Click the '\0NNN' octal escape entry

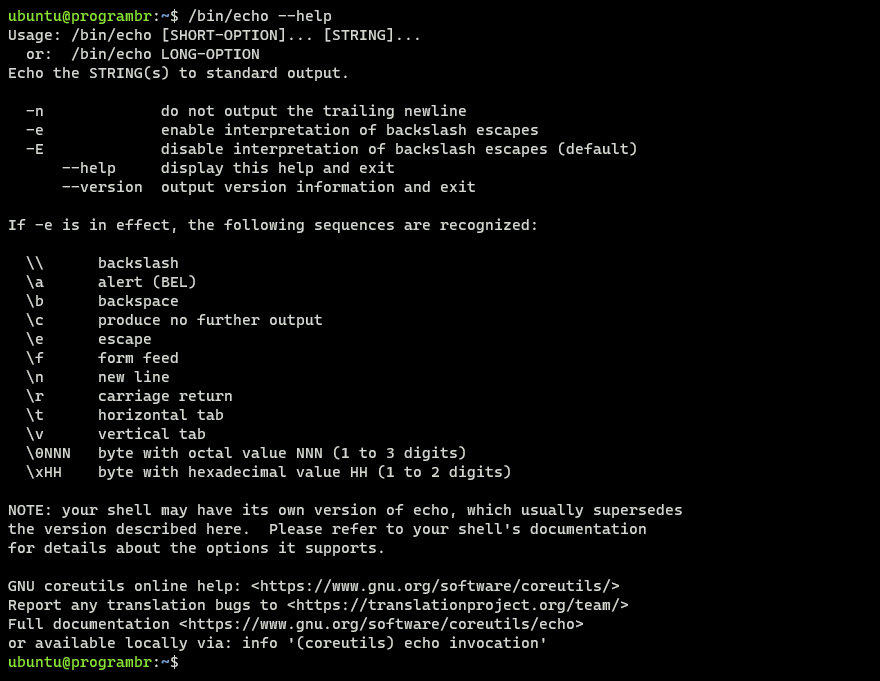click(48, 453)
